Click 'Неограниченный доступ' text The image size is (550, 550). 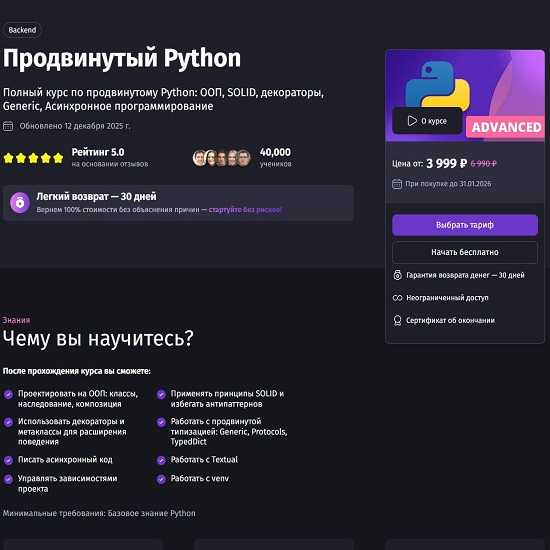point(447,298)
